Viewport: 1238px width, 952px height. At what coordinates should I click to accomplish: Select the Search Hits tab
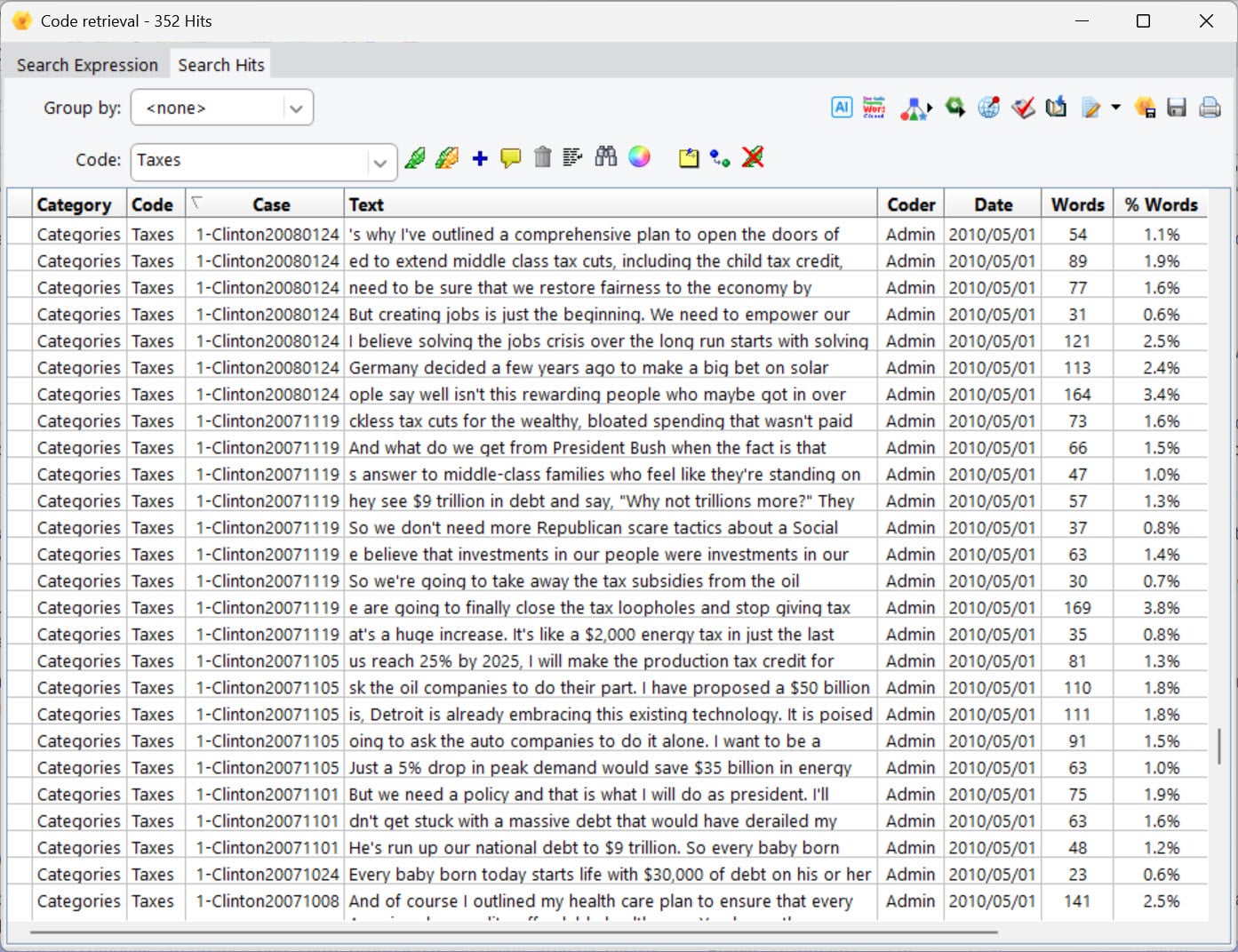[x=221, y=65]
